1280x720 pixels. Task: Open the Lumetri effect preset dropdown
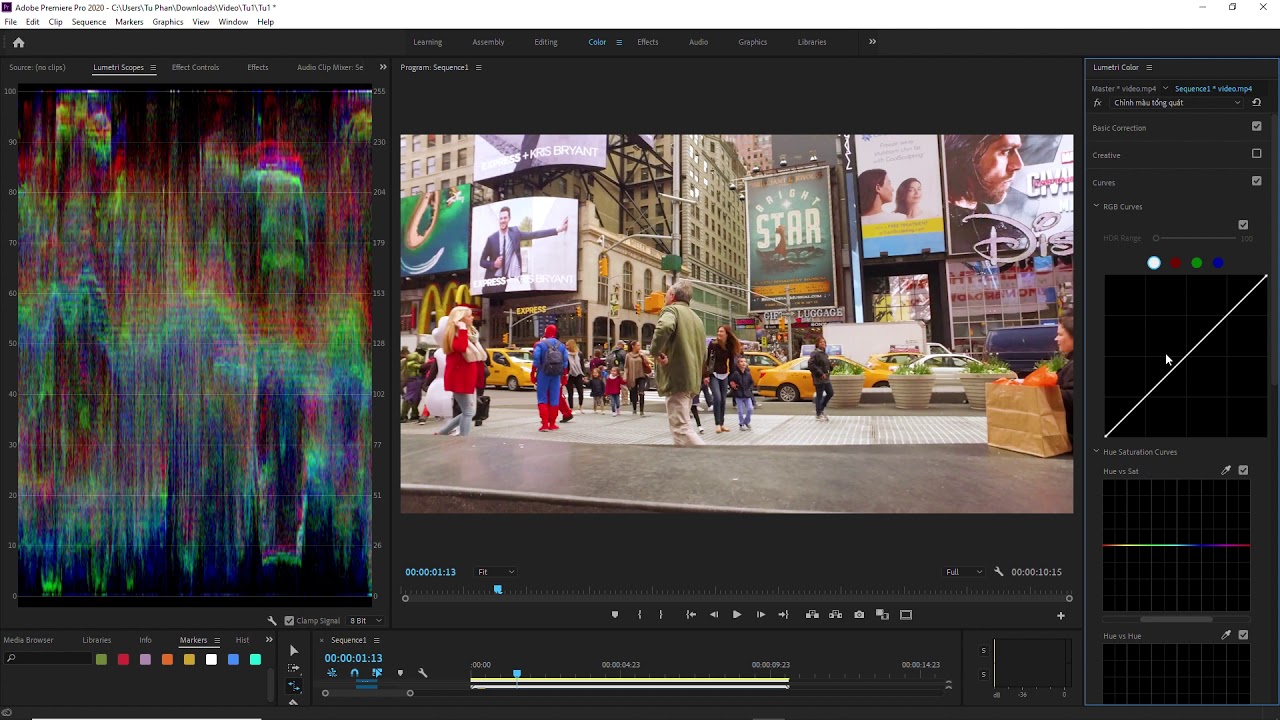pyautogui.click(x=1177, y=102)
